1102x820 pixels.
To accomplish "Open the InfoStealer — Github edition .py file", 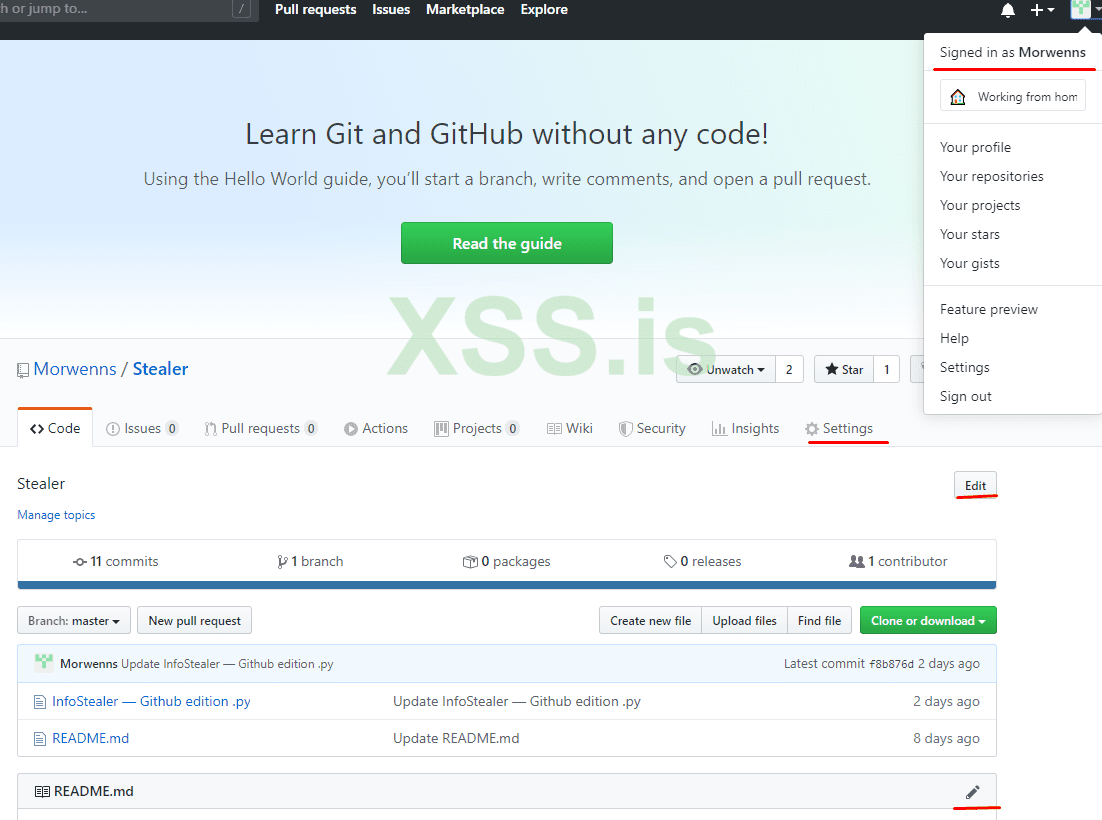I will (151, 702).
